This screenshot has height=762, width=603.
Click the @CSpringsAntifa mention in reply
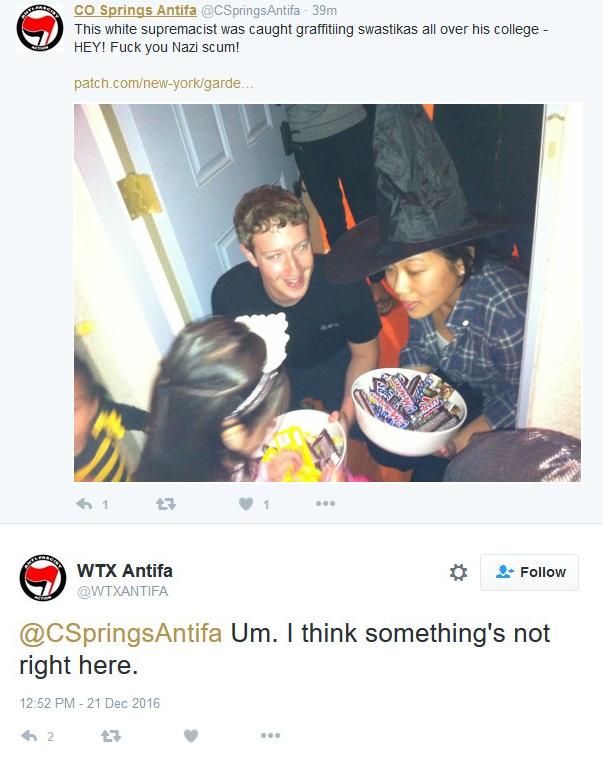pos(121,633)
